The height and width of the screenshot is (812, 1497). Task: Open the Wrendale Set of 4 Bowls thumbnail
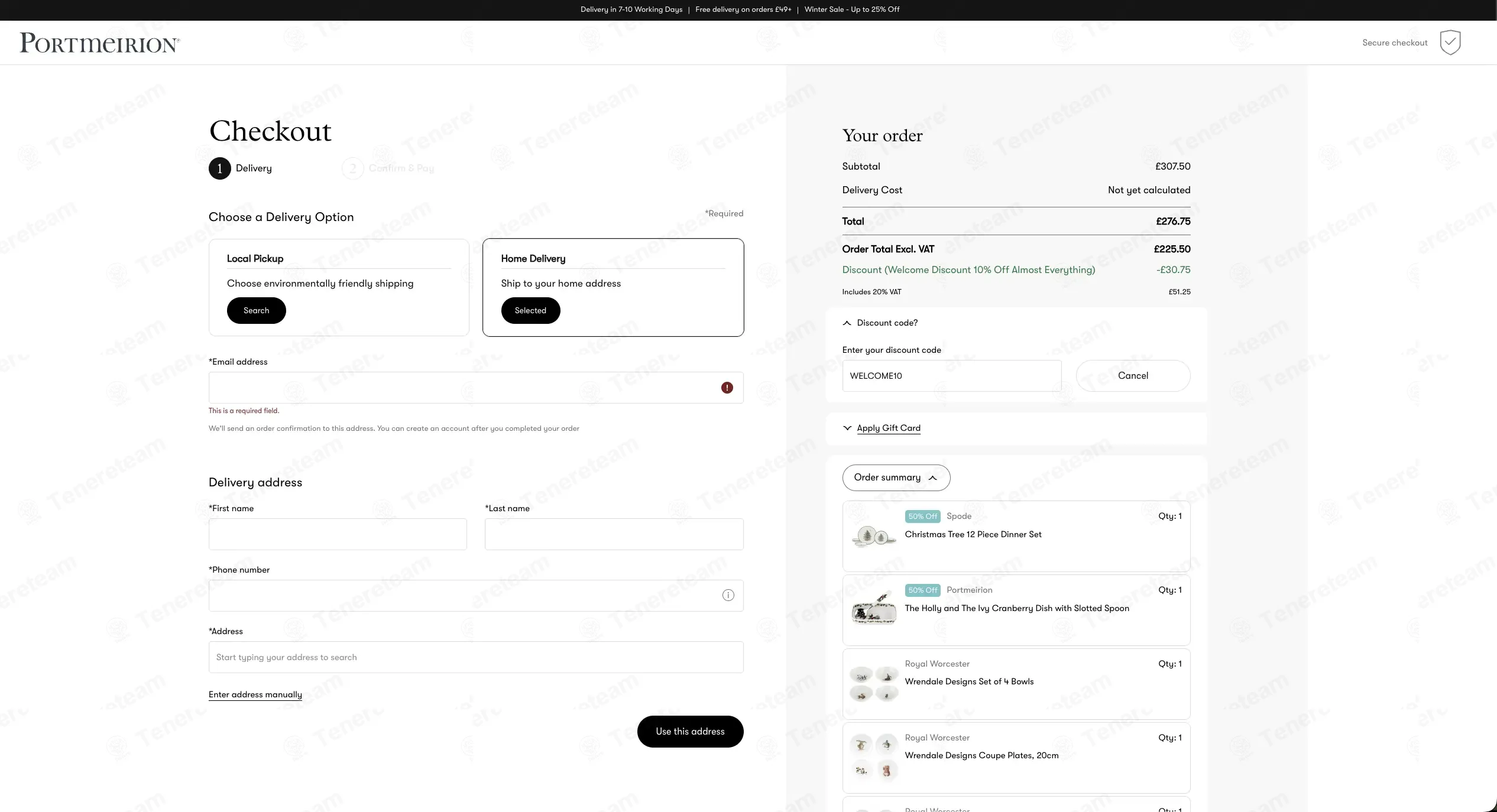[874, 684]
